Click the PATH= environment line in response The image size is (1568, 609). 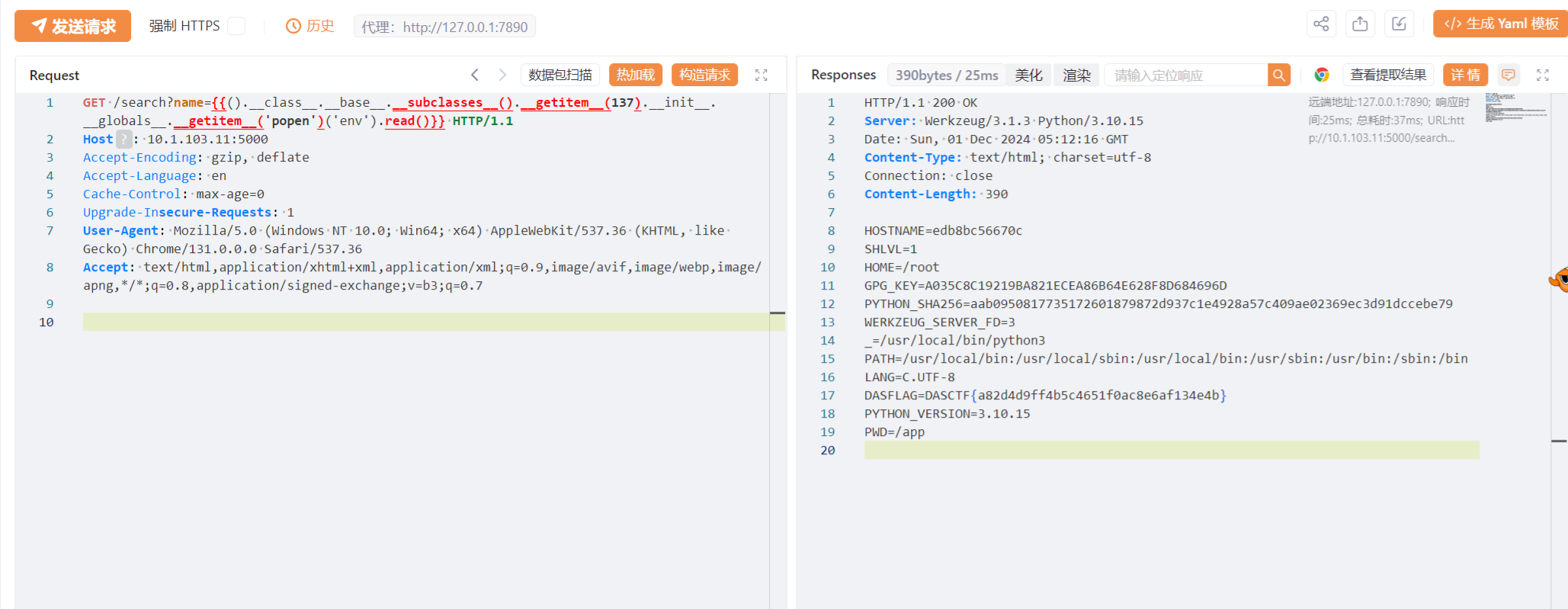(x=1166, y=359)
